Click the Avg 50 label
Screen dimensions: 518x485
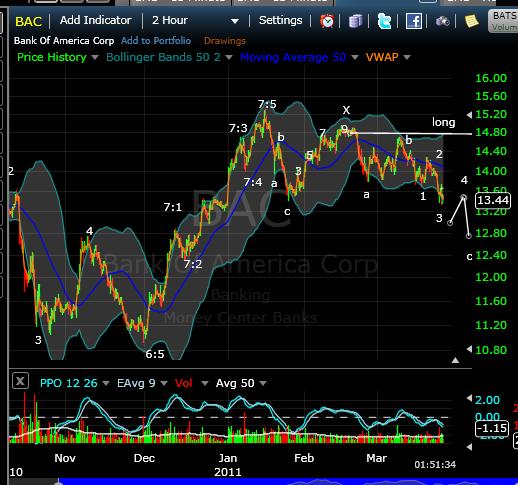click(x=235, y=383)
